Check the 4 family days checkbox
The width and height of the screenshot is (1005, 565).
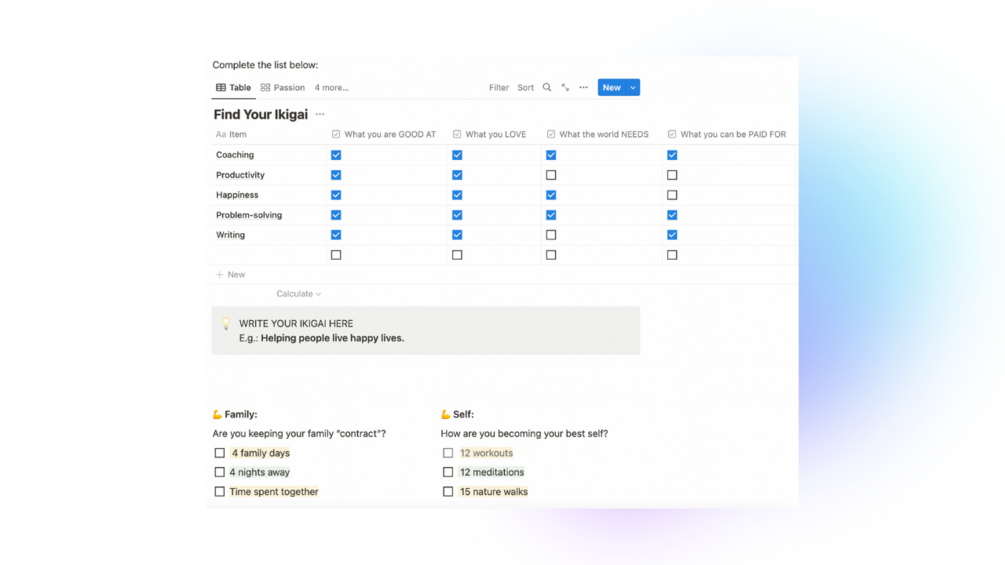click(220, 453)
